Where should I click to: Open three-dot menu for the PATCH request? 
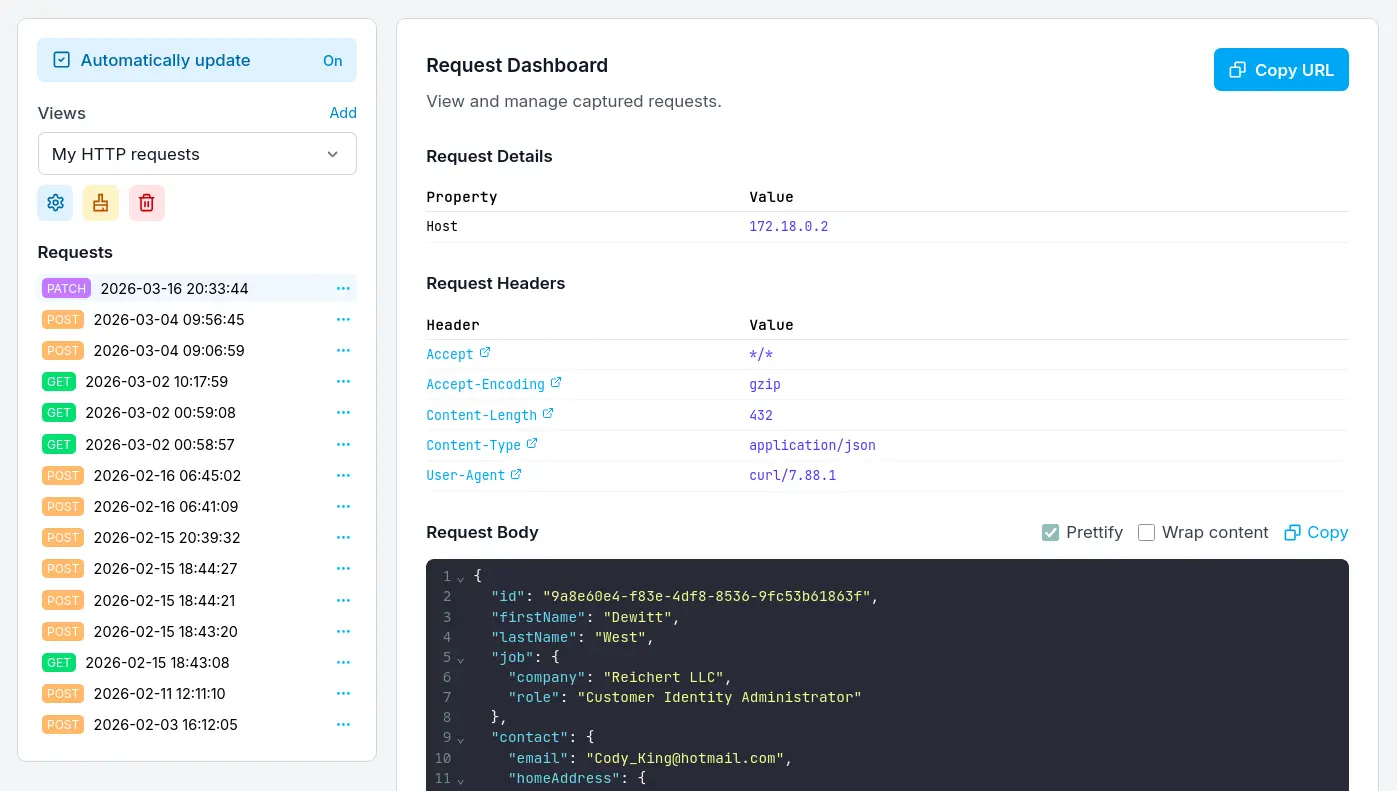click(x=343, y=288)
